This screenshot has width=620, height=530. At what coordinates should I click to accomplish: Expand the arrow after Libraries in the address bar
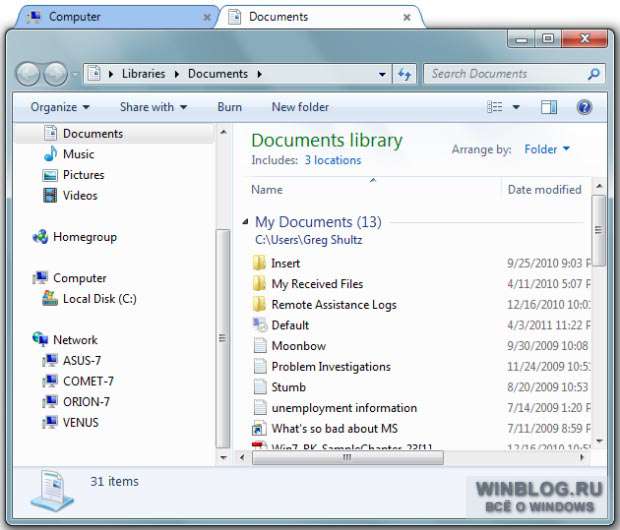coord(177,74)
